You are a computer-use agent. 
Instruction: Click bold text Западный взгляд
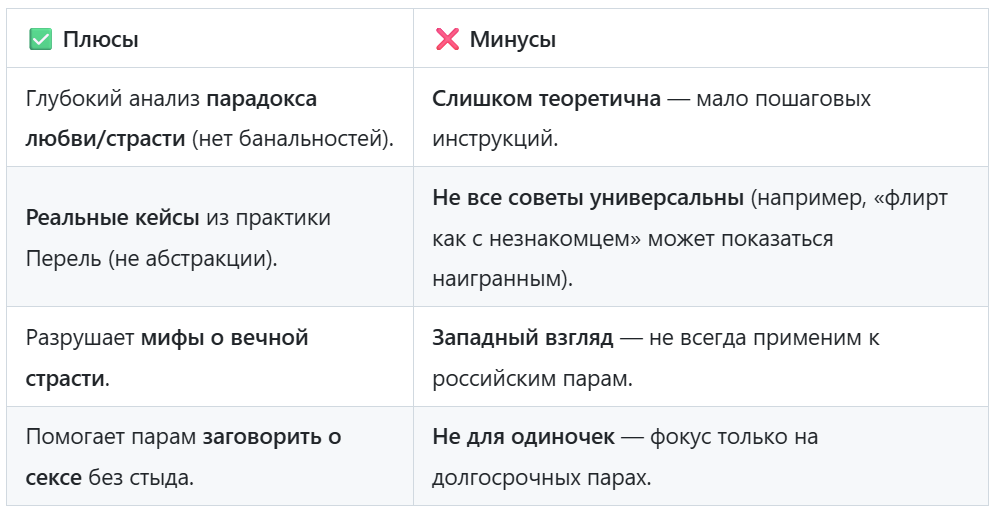pos(523,337)
